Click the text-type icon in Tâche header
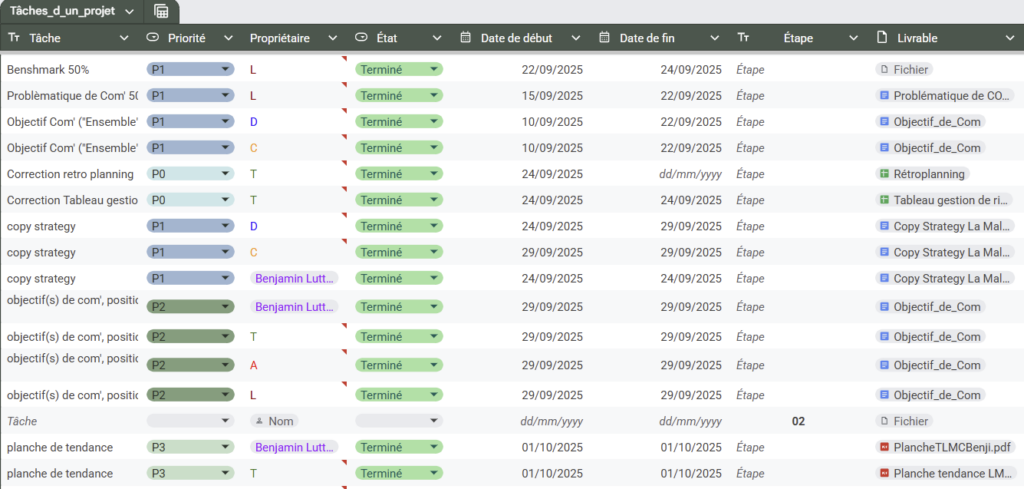 pos(14,38)
